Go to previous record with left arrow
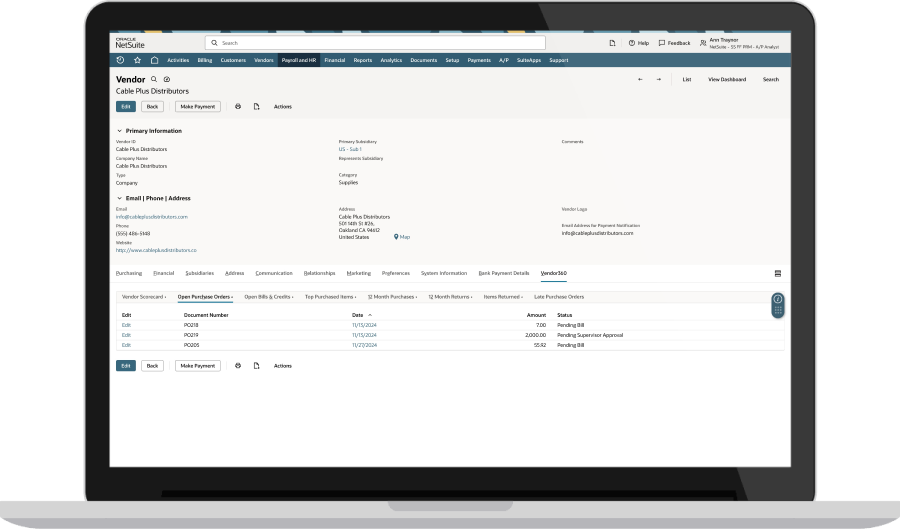Screen dimensions: 900x529 click(x=640, y=79)
